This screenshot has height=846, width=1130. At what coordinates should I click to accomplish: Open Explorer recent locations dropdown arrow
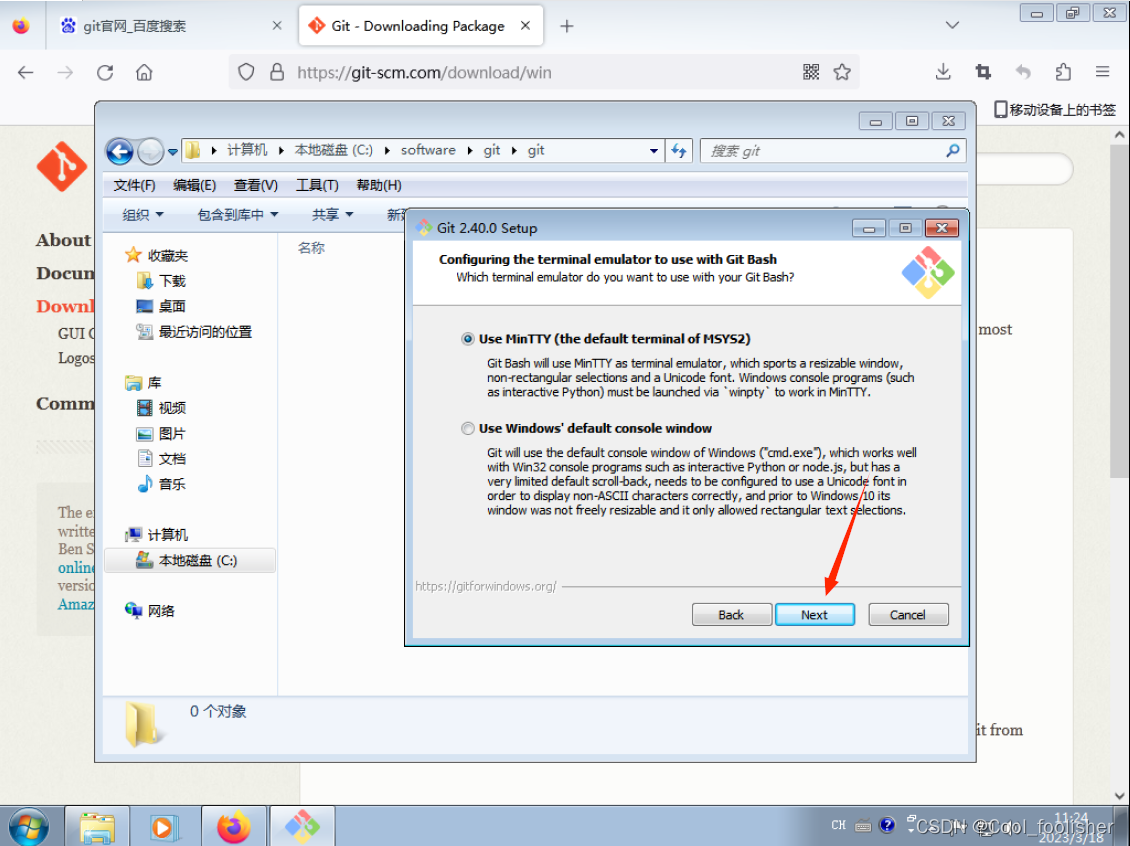(173, 152)
